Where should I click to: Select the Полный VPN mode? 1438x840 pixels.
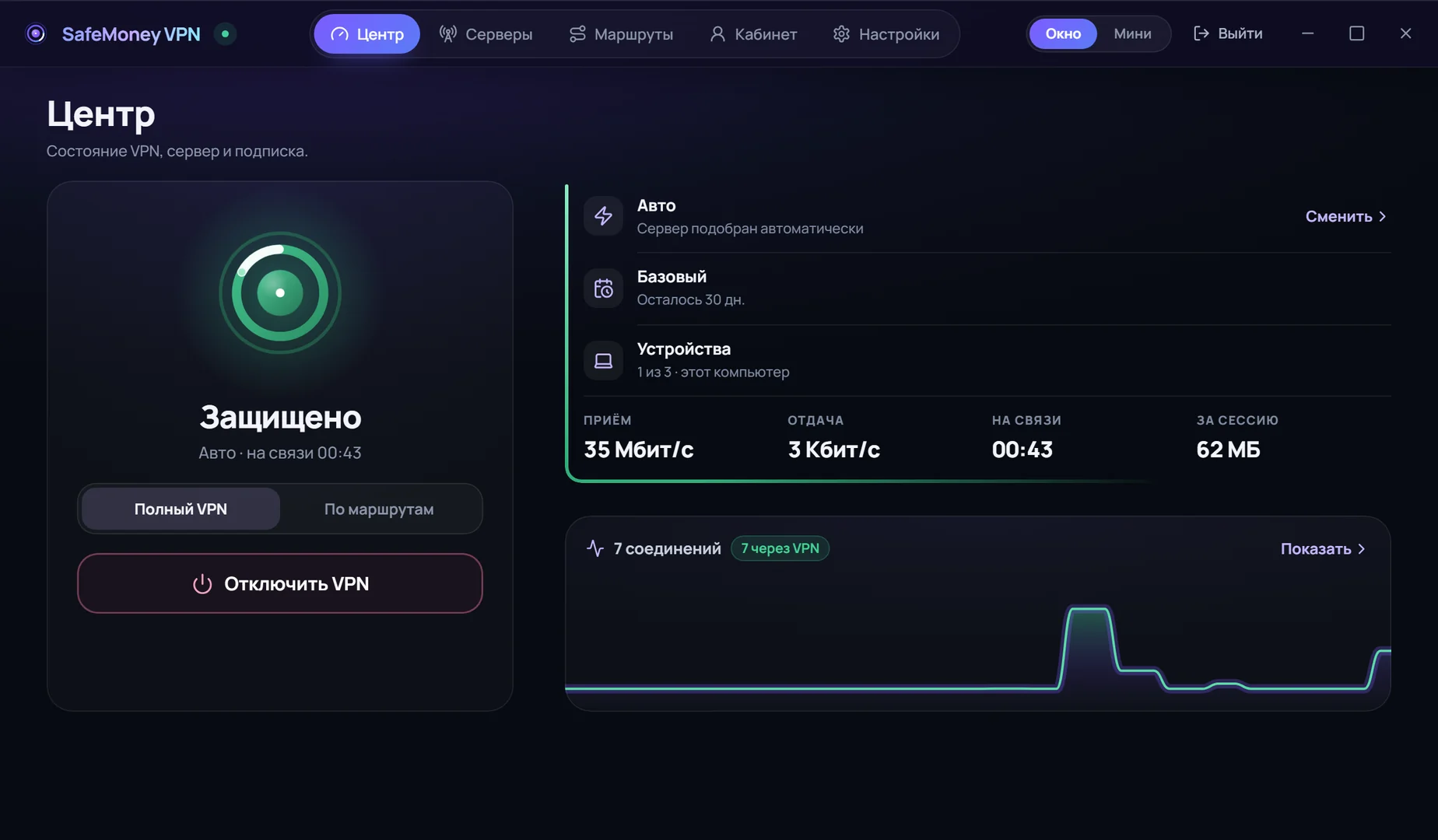tap(181, 509)
